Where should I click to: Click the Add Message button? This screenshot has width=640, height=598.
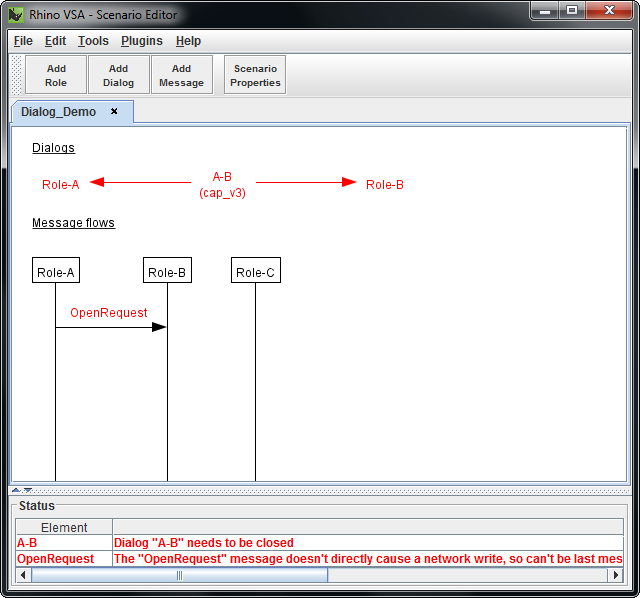[182, 75]
